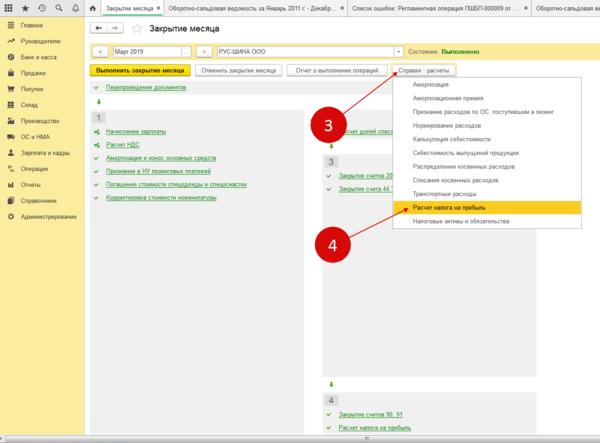Open the sections grid menu icon
Image resolution: width=600 pixels, height=443 pixels.
[x=9, y=8]
